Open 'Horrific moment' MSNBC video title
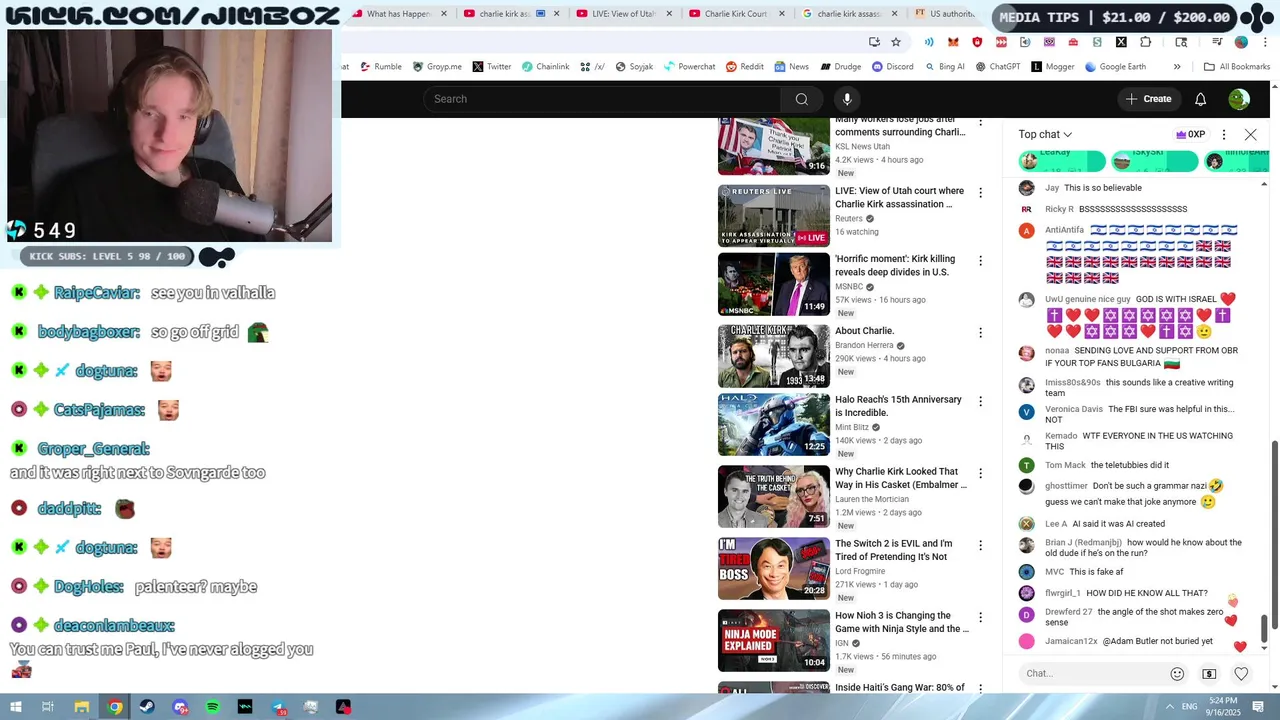The height and width of the screenshot is (720, 1280). click(x=894, y=266)
